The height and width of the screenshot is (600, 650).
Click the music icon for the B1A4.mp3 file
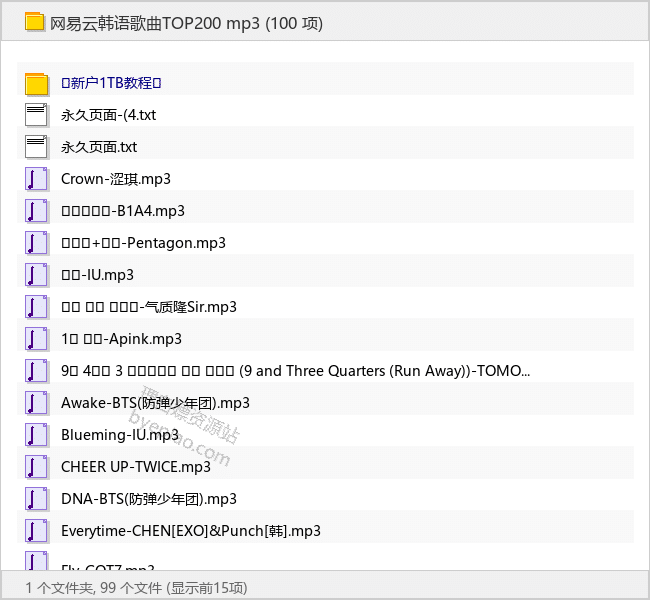[36, 211]
